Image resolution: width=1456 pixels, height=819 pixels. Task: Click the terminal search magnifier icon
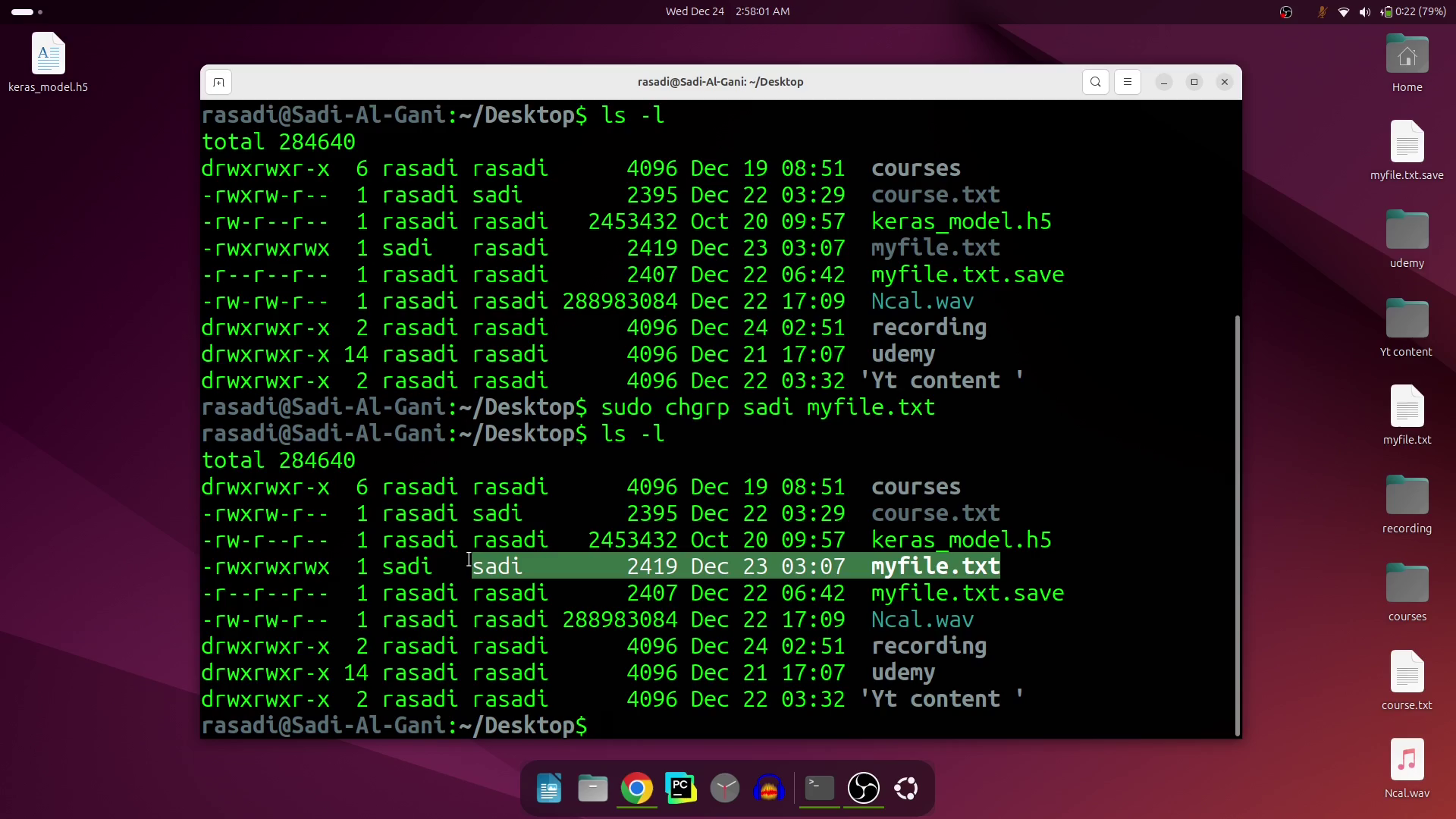click(x=1095, y=82)
